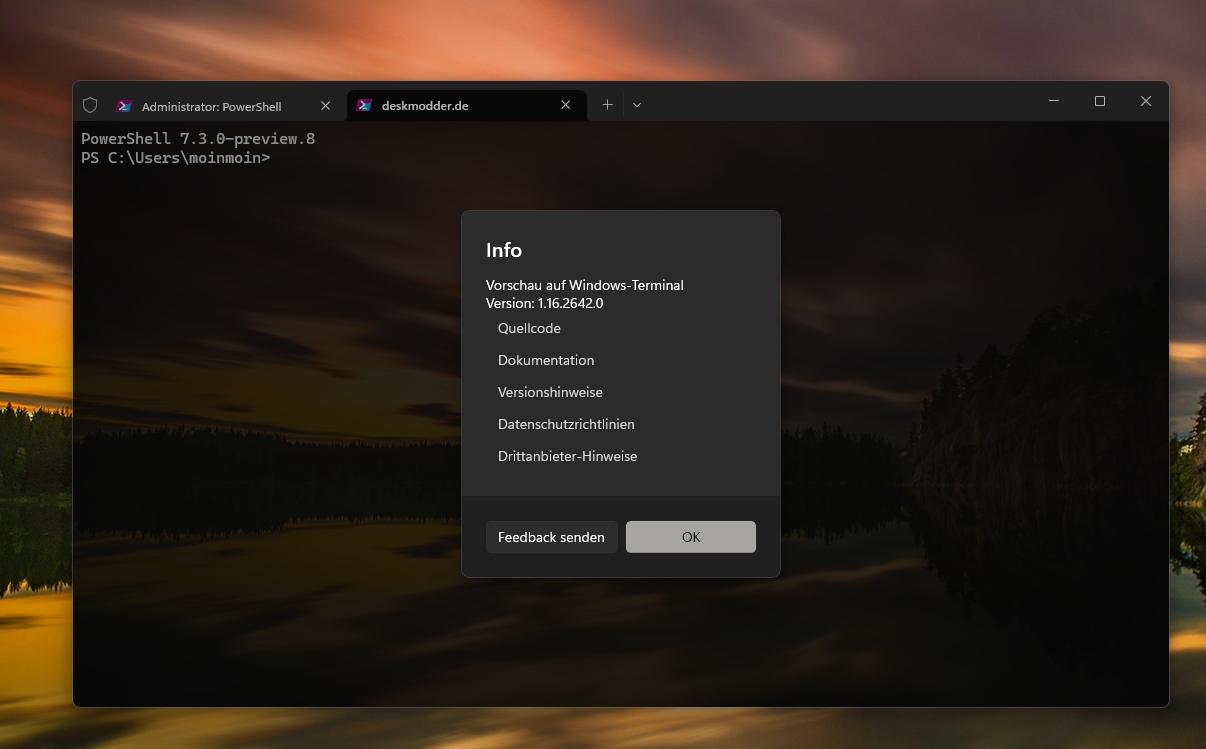Click the PowerShell icon on the deskmodder.de tab
This screenshot has height=749, width=1206.
(x=364, y=105)
